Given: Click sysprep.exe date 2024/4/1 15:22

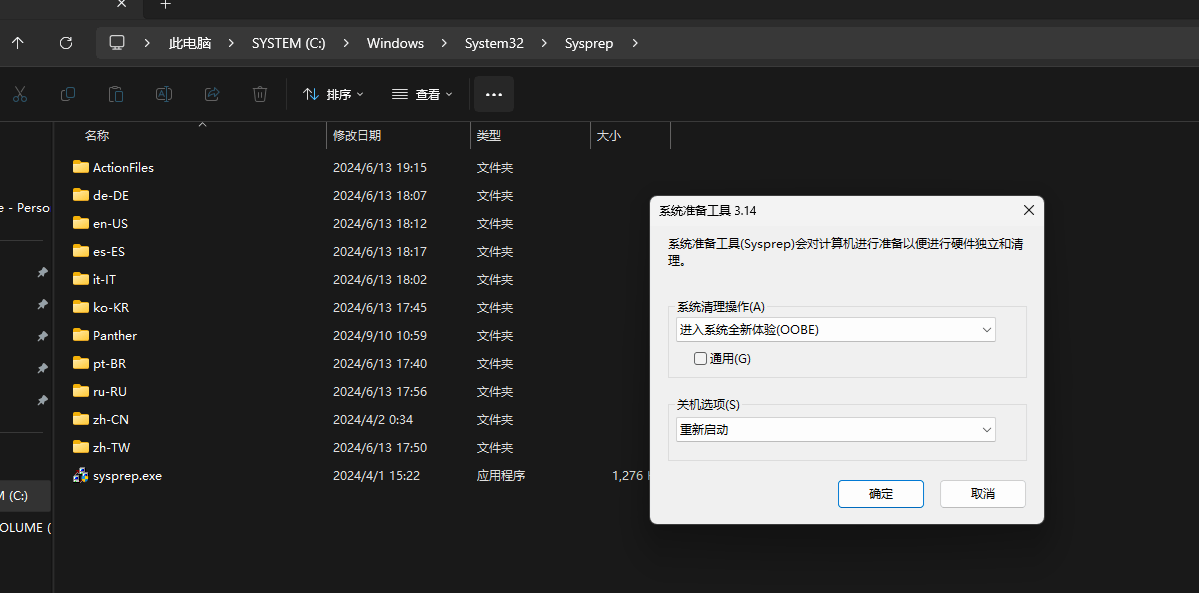Looking at the screenshot, I should [x=376, y=476].
